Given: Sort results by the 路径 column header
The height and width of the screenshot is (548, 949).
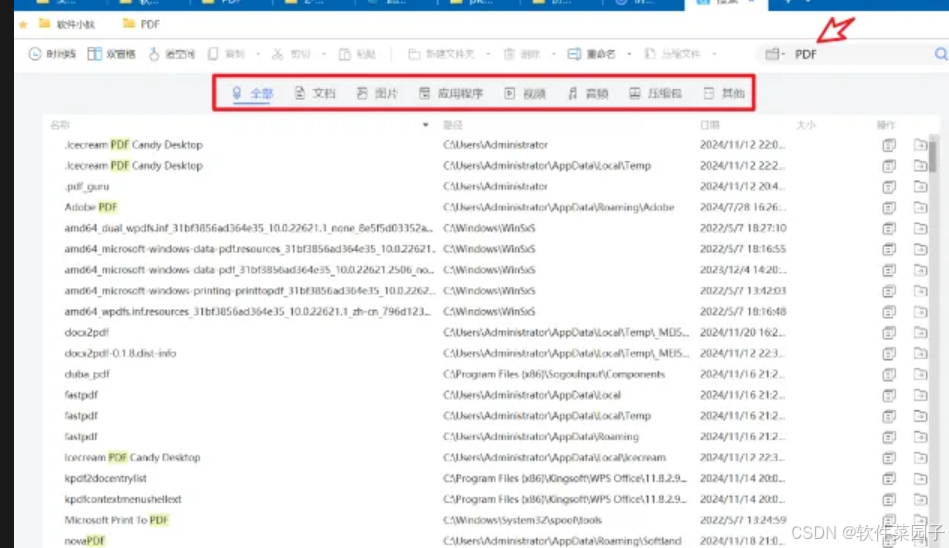Looking at the screenshot, I should coord(453,125).
